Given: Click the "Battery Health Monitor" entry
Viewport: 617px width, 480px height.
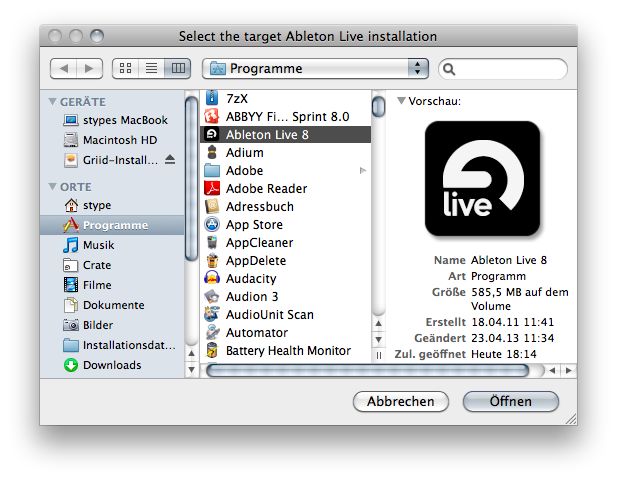Looking at the screenshot, I should [287, 350].
